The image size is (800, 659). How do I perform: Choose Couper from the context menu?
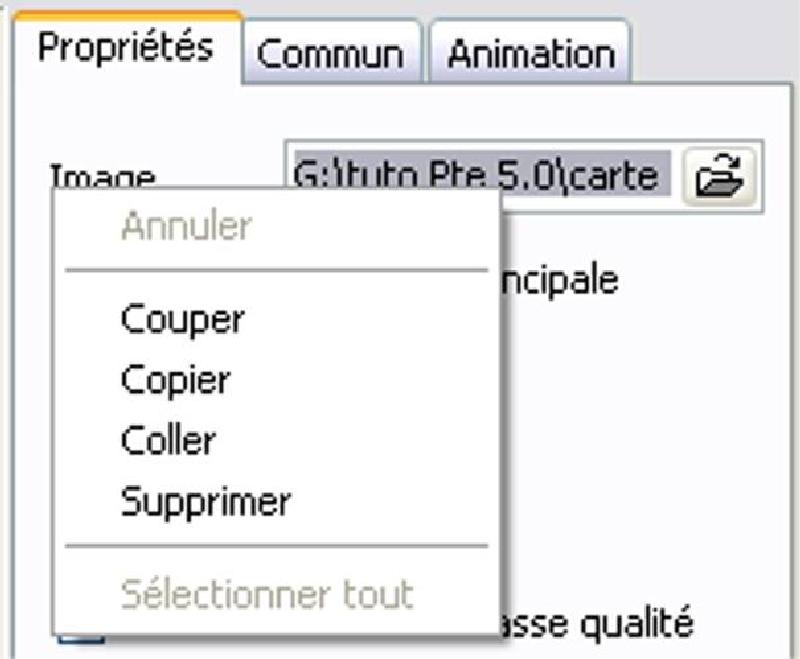[183, 320]
